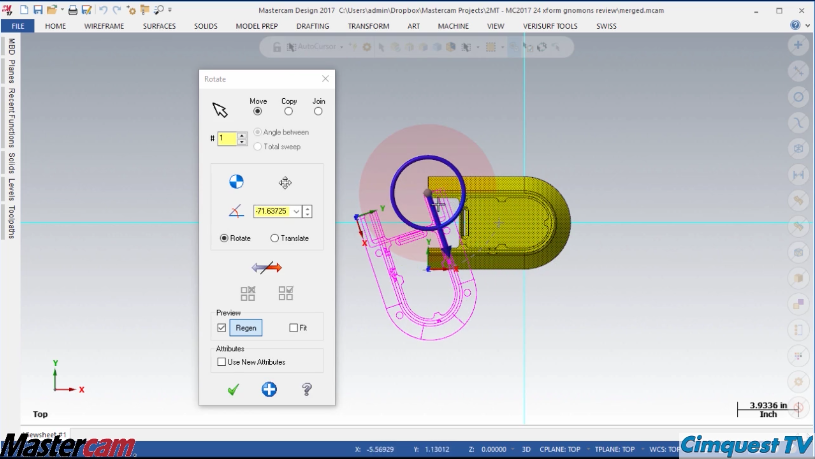
Task: Click the reset result entities grid icon
Action: coord(286,293)
